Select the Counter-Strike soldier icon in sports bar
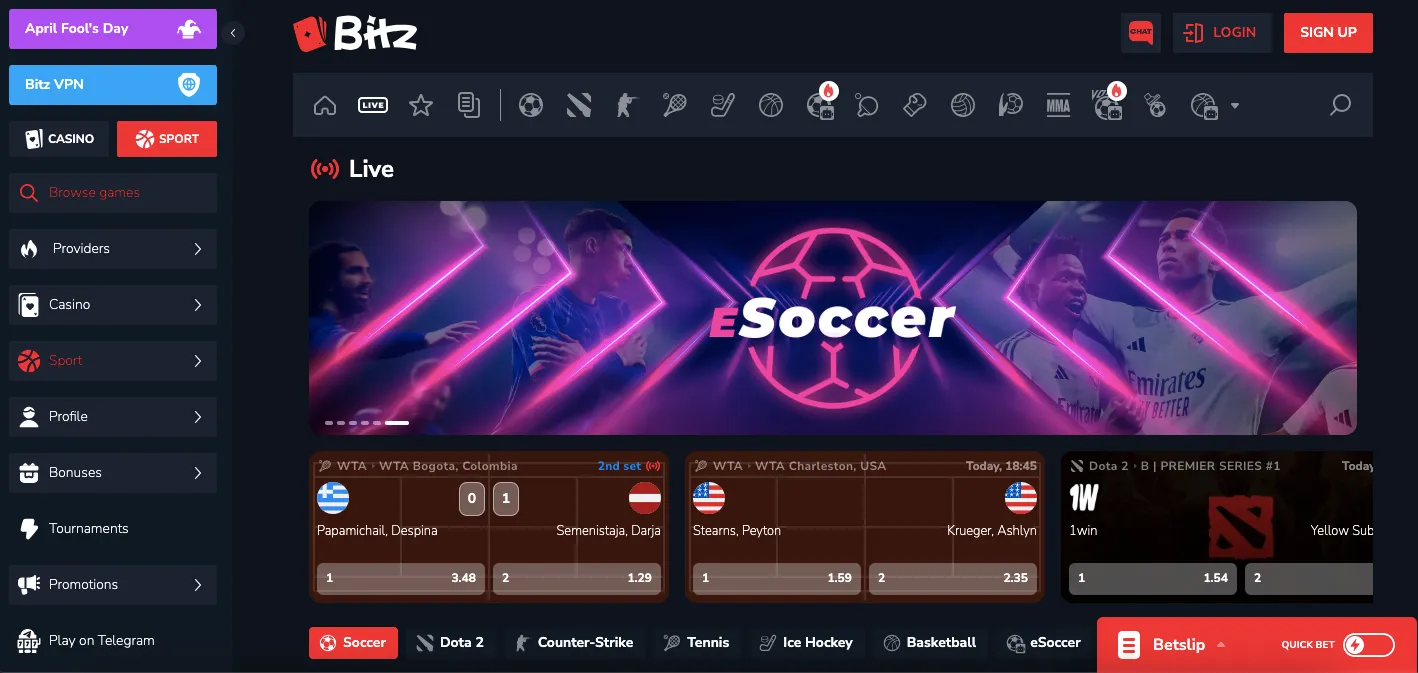This screenshot has height=673, width=1418. [627, 105]
